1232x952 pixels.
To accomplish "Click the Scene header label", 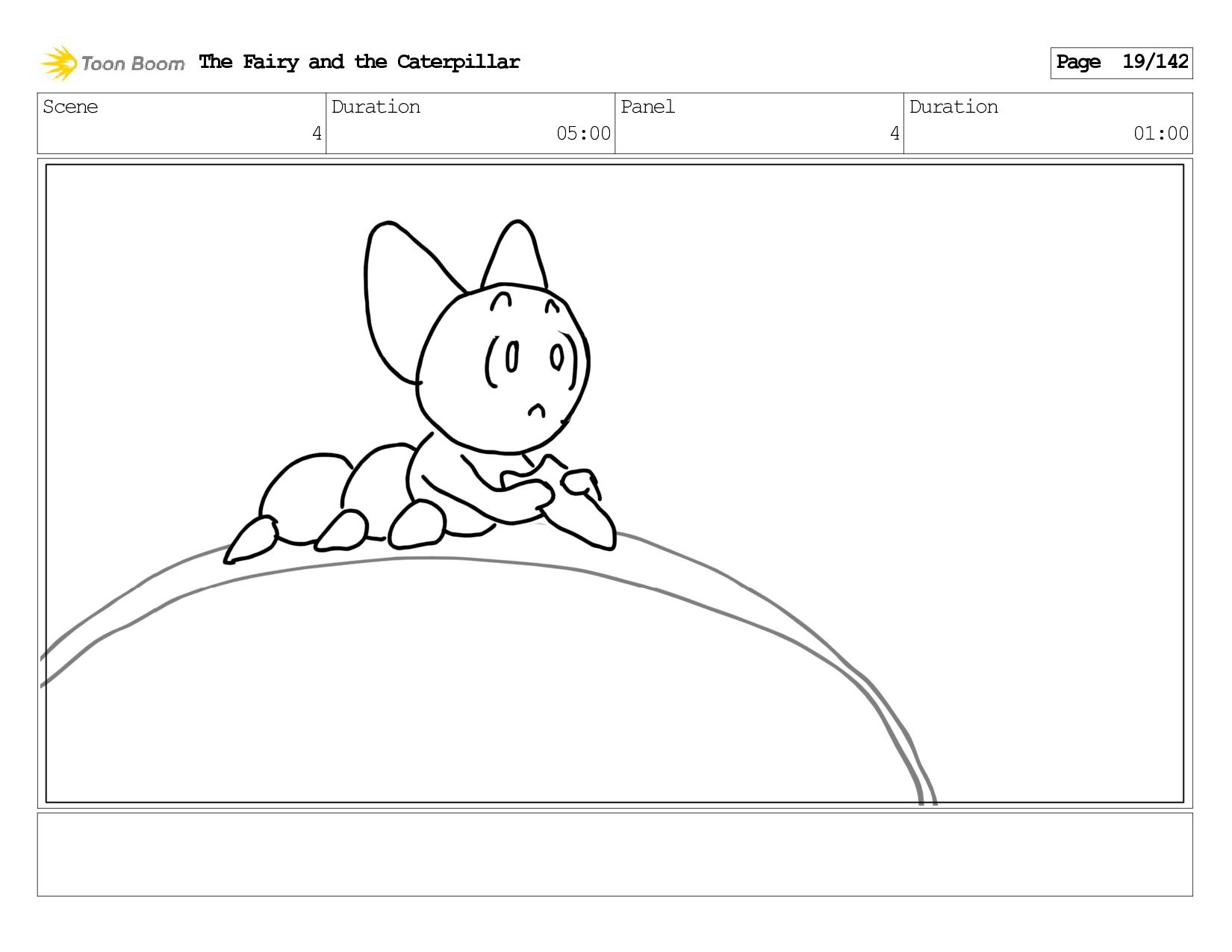I will (x=70, y=107).
